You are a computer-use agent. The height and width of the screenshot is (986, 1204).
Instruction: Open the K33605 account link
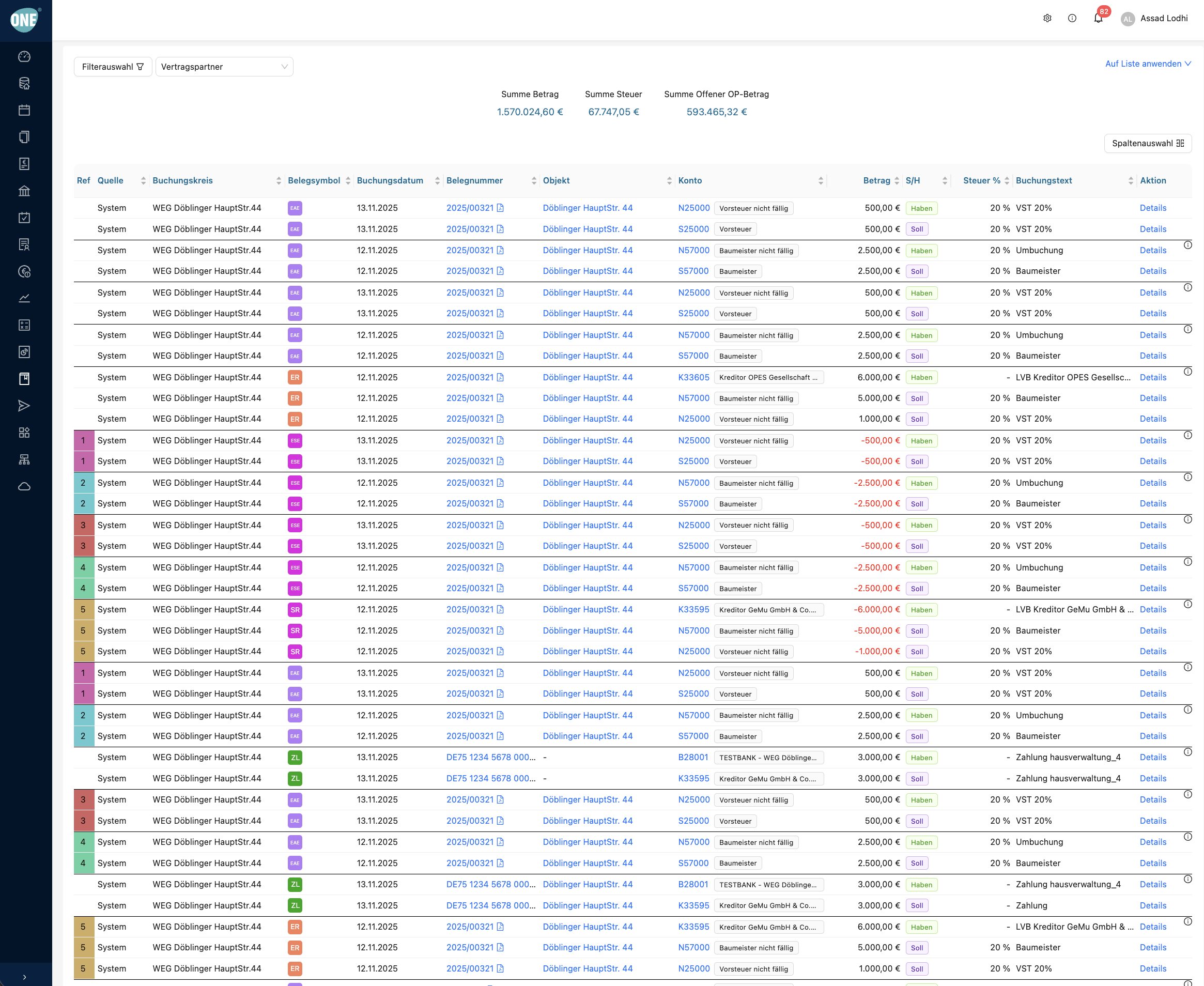[693, 377]
